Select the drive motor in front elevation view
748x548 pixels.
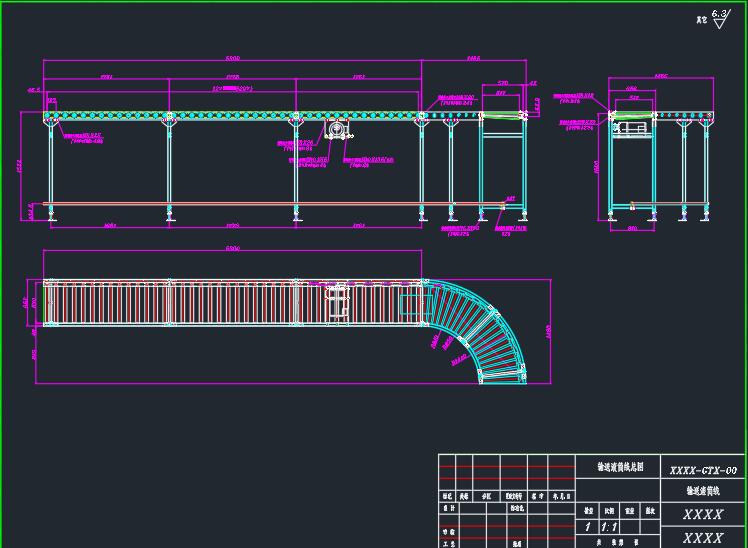click(x=338, y=129)
